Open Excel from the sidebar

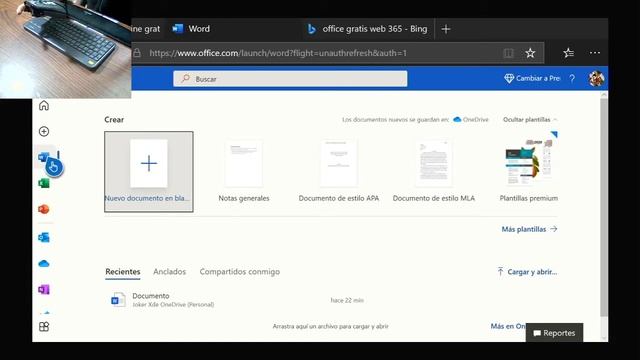[44, 183]
